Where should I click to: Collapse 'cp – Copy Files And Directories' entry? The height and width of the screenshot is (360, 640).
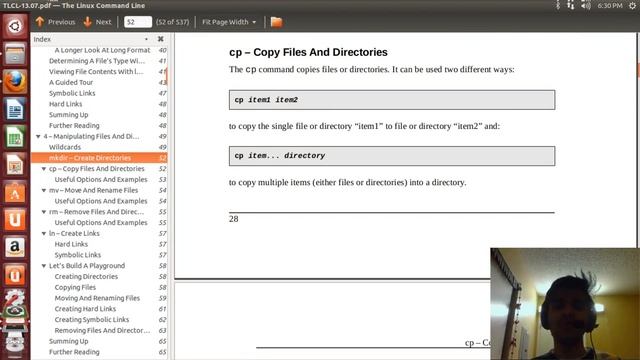(x=44, y=169)
